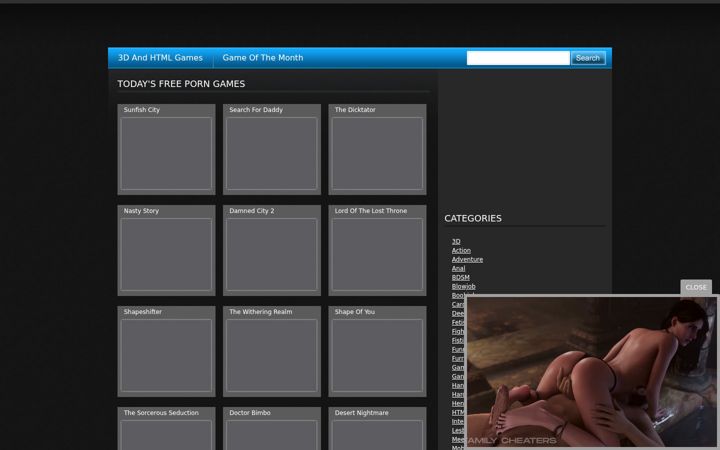Image resolution: width=720 pixels, height=450 pixels.
Task: Open the Shape Of You thumbnail
Action: (377, 355)
